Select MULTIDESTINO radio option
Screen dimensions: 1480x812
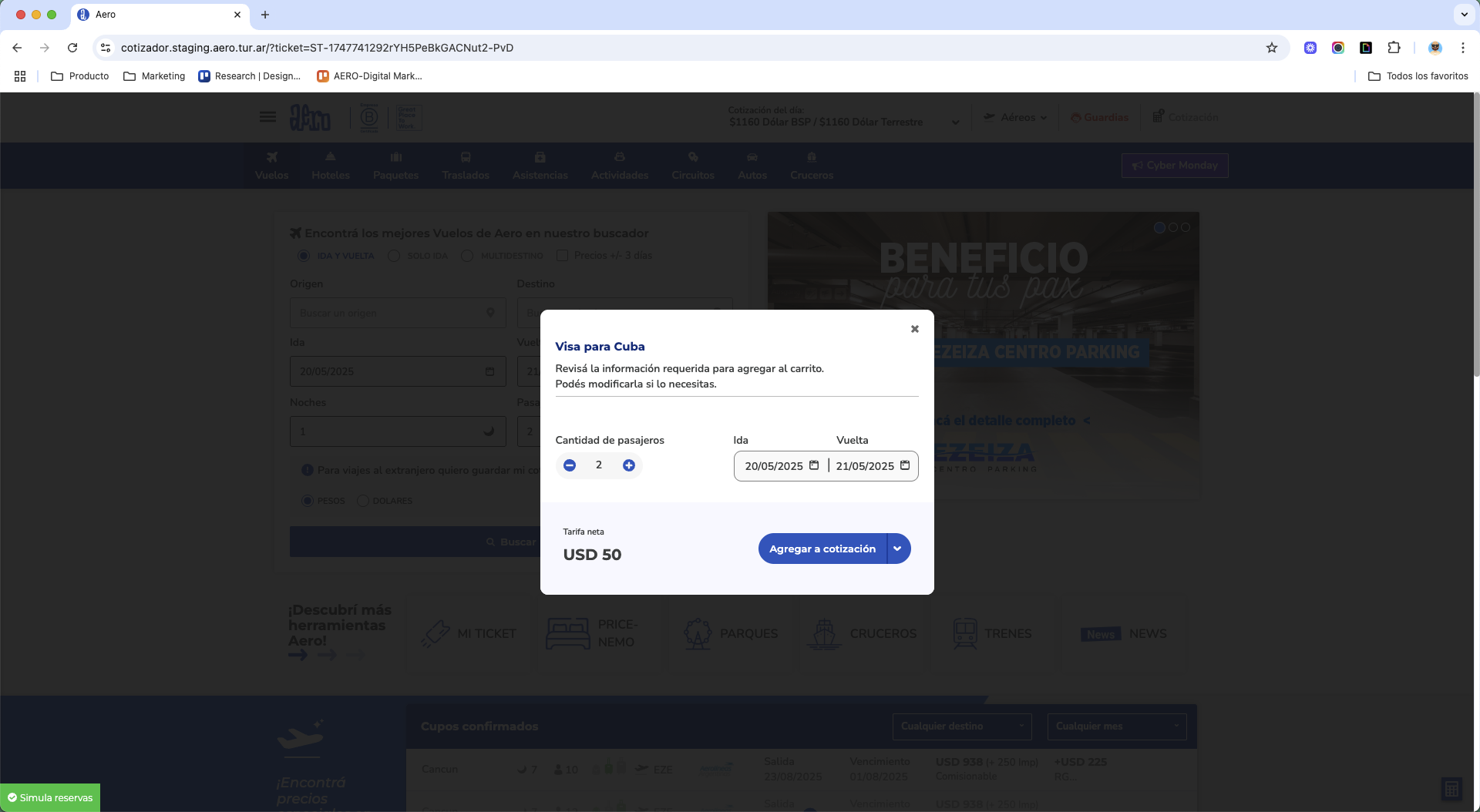[467, 256]
